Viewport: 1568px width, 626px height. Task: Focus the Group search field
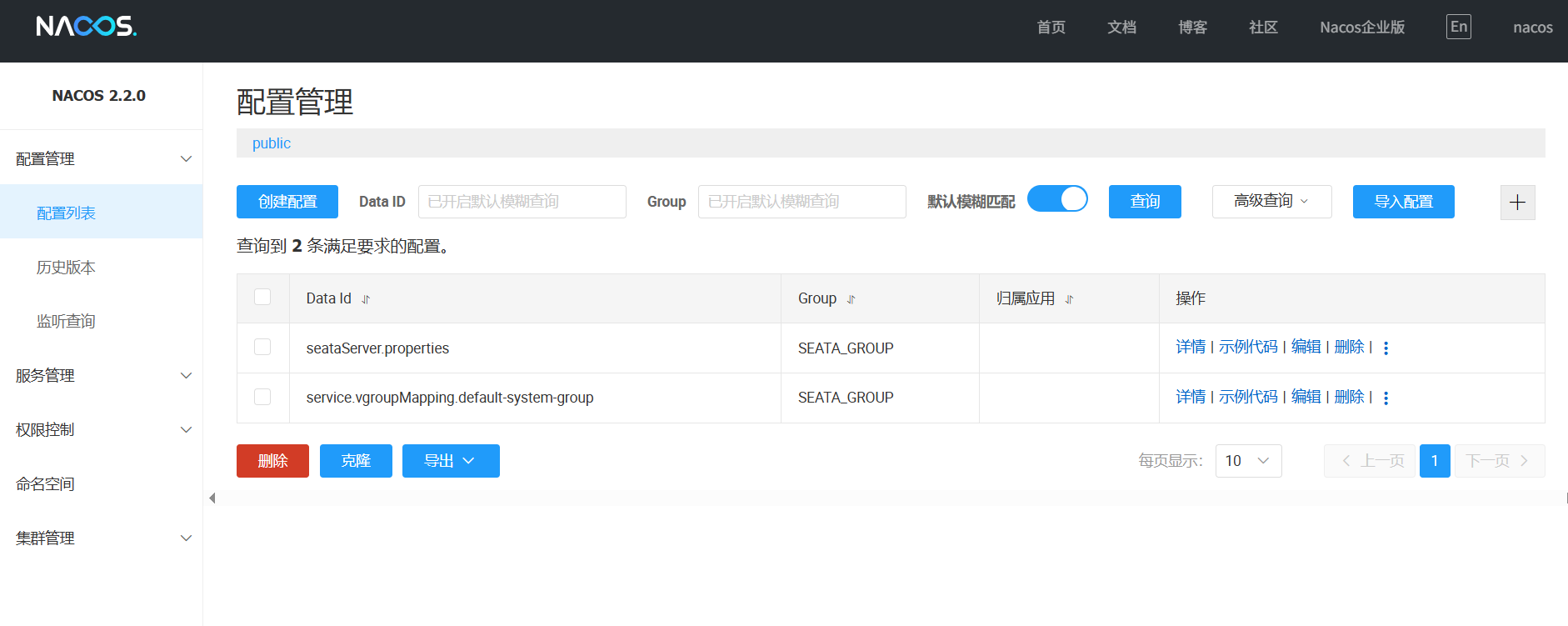pyautogui.click(x=802, y=202)
